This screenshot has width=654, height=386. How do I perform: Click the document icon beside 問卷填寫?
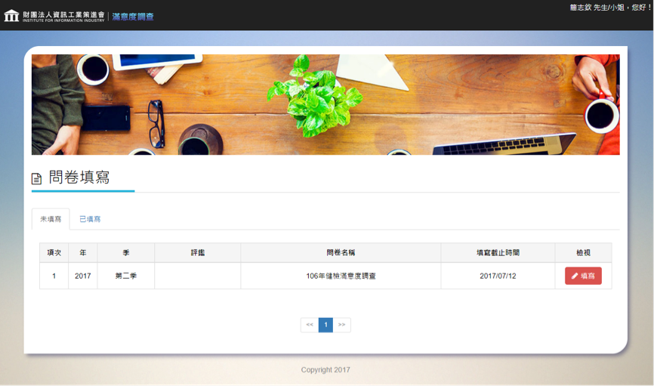[37, 179]
